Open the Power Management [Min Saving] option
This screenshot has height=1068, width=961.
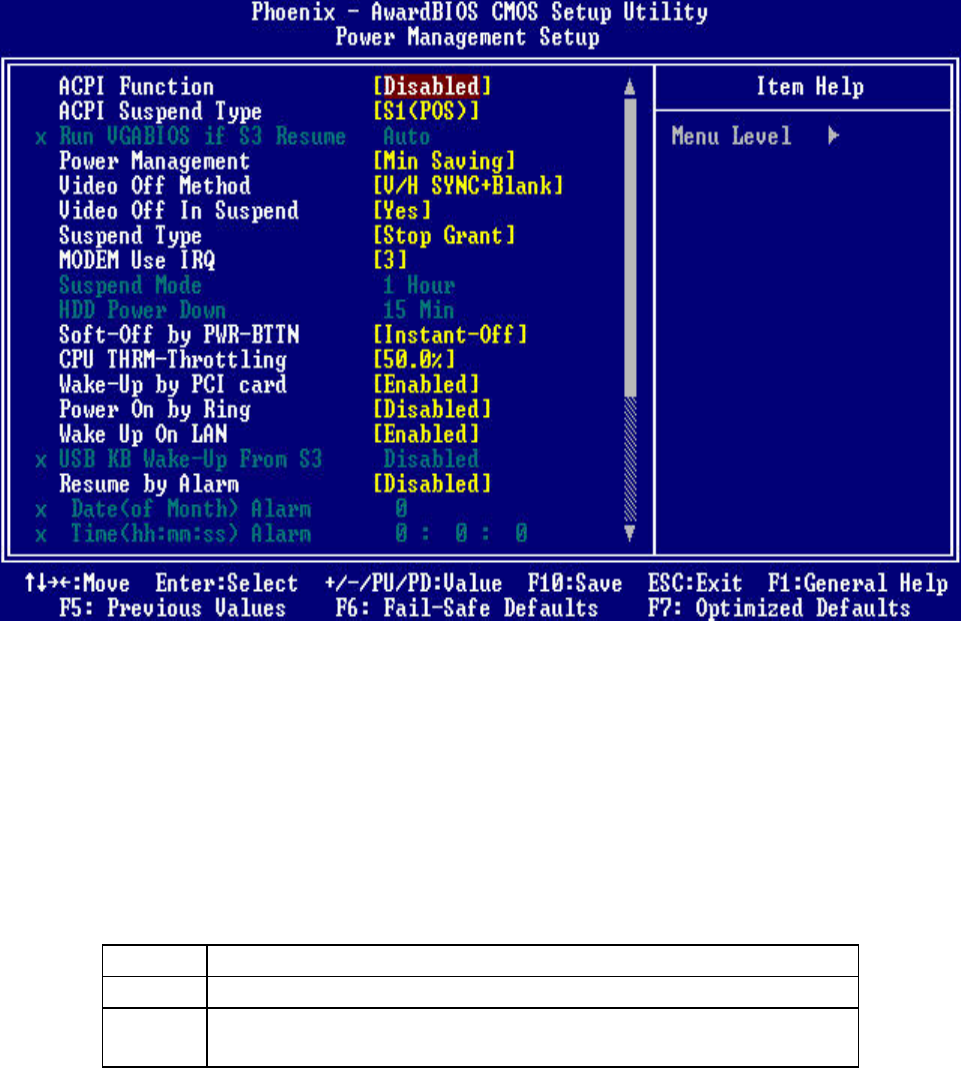pyautogui.click(x=444, y=161)
